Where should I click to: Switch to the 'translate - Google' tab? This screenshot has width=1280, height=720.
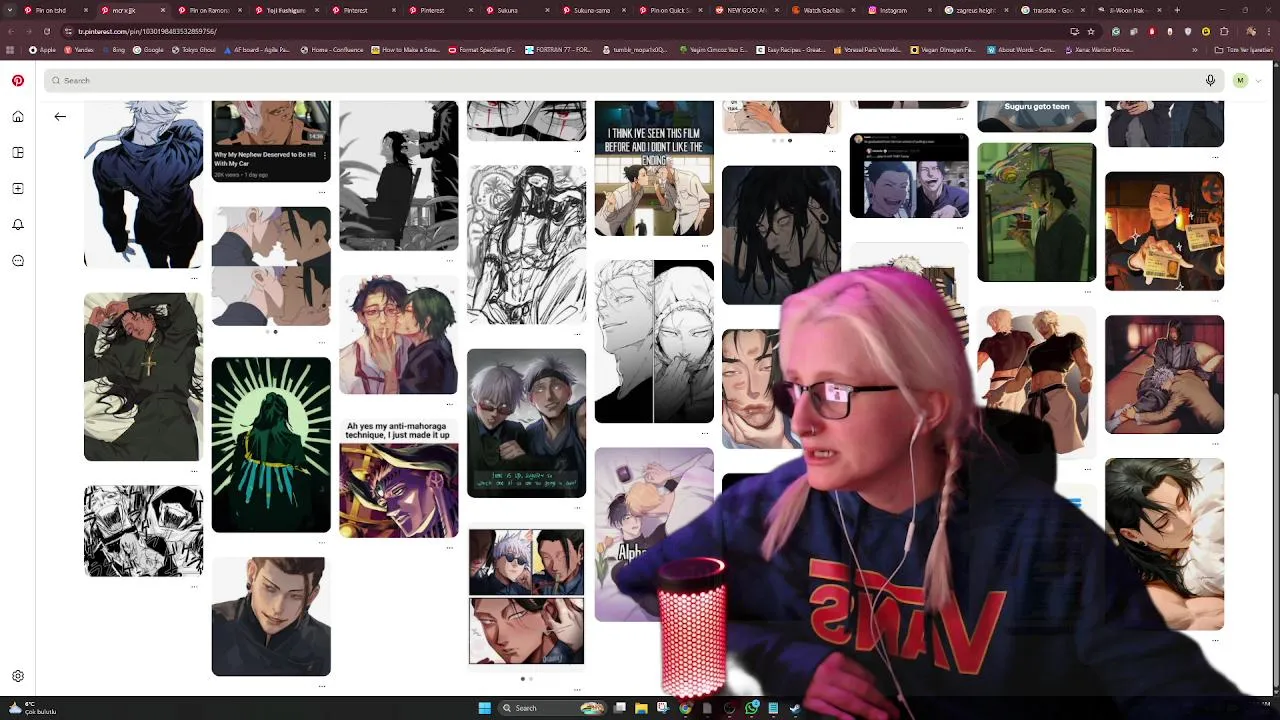tap(1052, 10)
